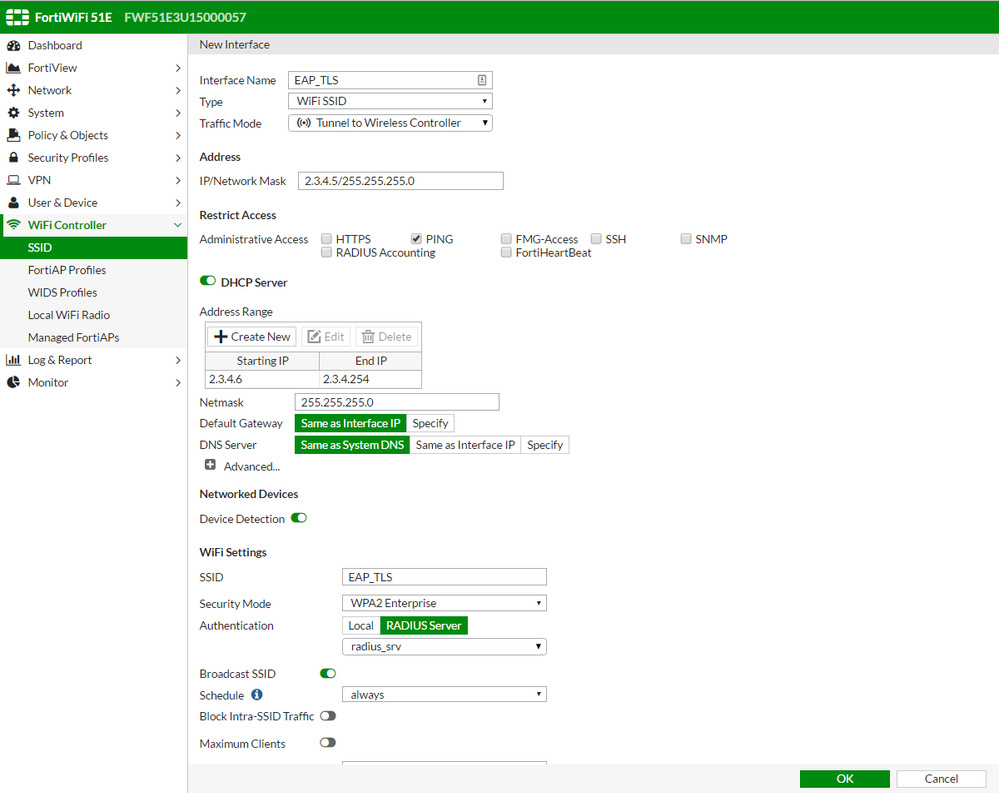Turn off the DHCP Server toggle

[x=208, y=281]
